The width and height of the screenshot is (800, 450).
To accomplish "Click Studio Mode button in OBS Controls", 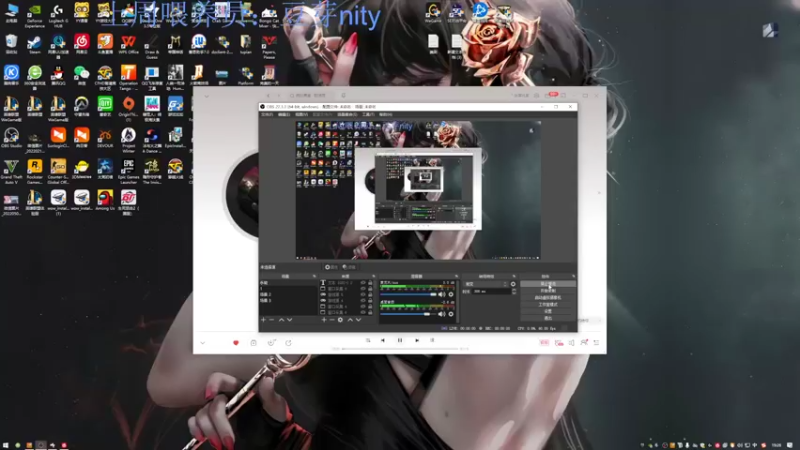I will [548, 305].
